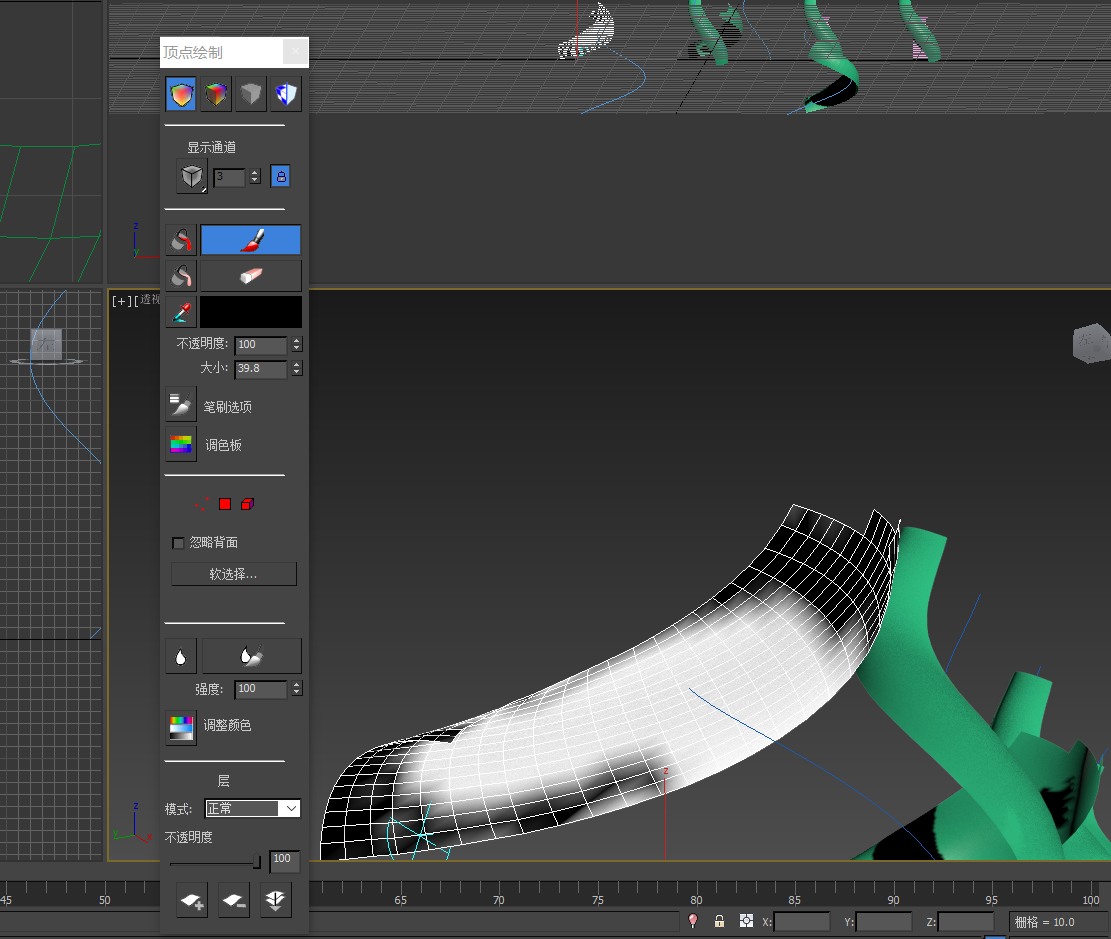The width and height of the screenshot is (1111, 939).
Task: Toggle disable vertex color display cube
Action: tap(251, 95)
